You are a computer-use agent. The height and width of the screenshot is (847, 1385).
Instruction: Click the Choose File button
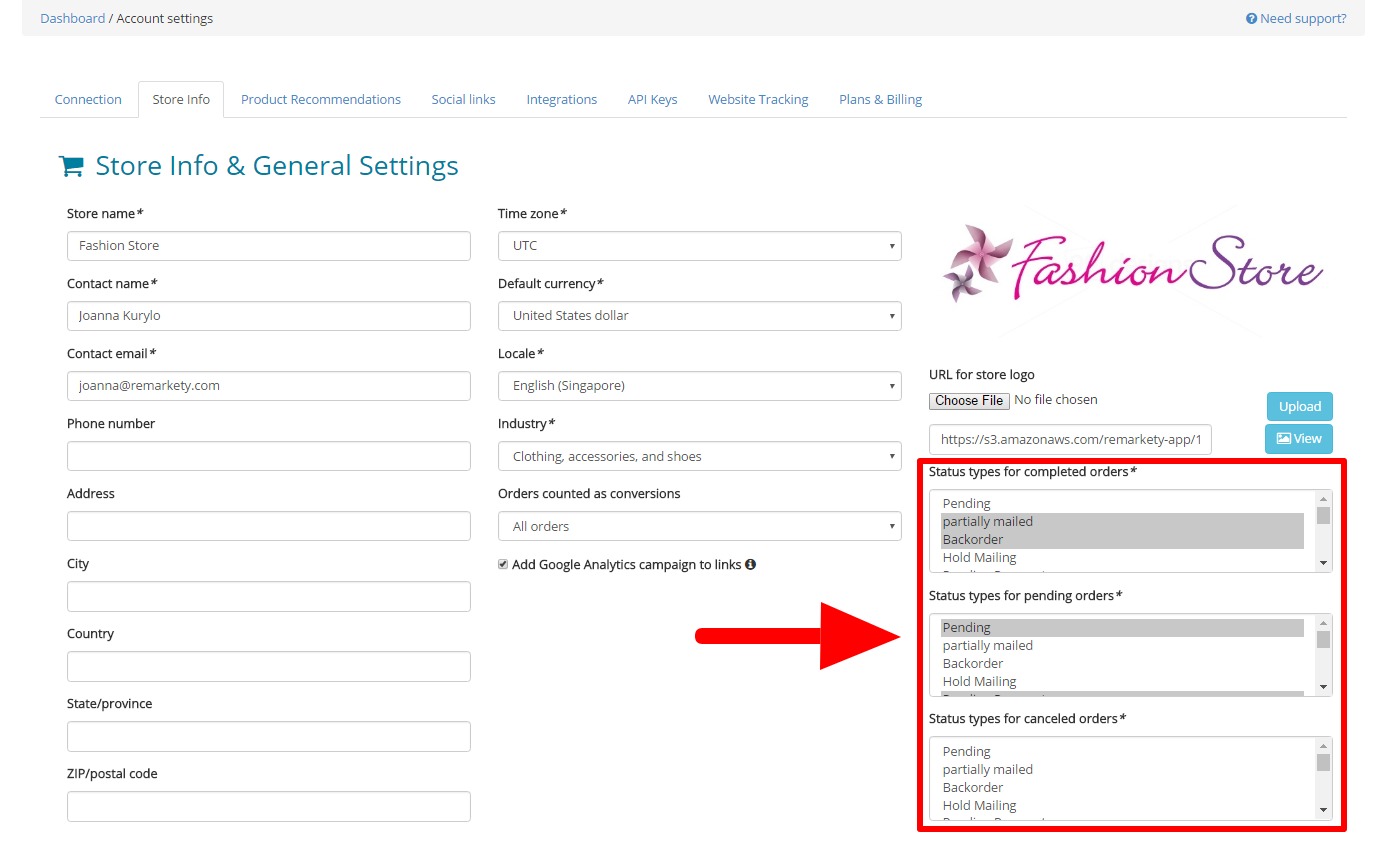[969, 400]
